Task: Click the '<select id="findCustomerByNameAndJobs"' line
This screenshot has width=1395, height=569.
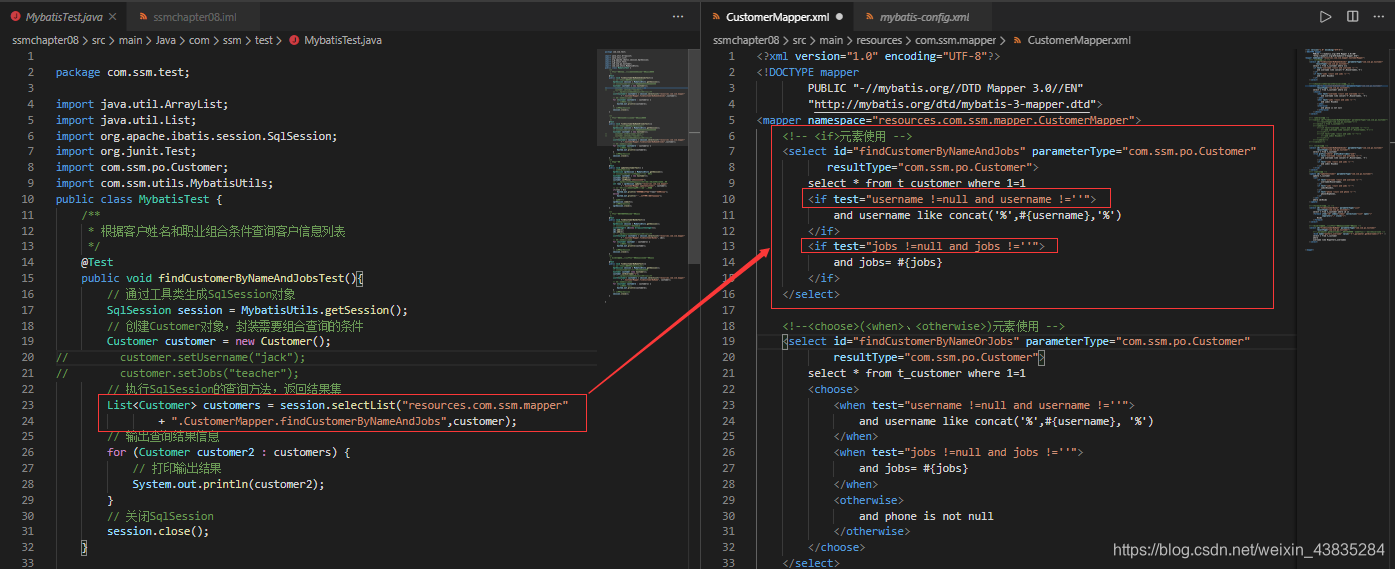Action: tap(1019, 151)
